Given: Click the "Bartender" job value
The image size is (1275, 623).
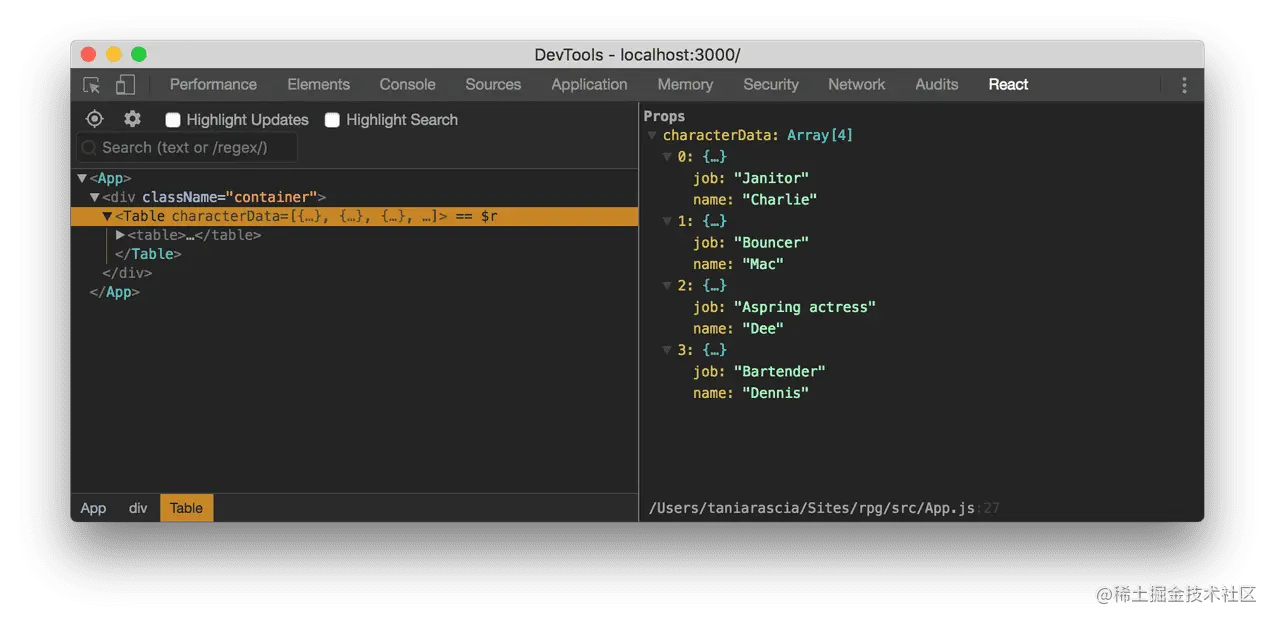Looking at the screenshot, I should (x=780, y=371).
